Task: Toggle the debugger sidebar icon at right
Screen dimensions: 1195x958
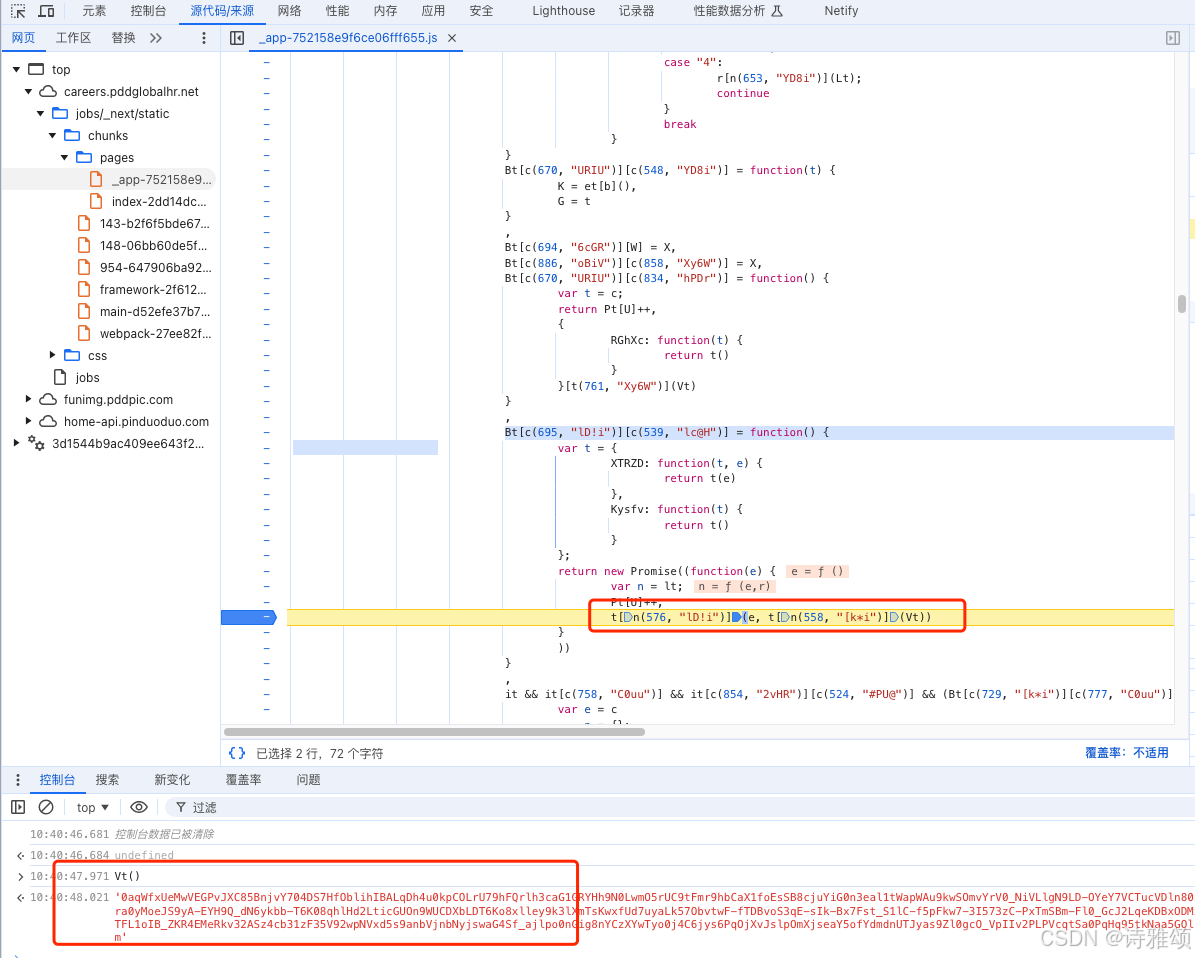Action: tap(1173, 38)
